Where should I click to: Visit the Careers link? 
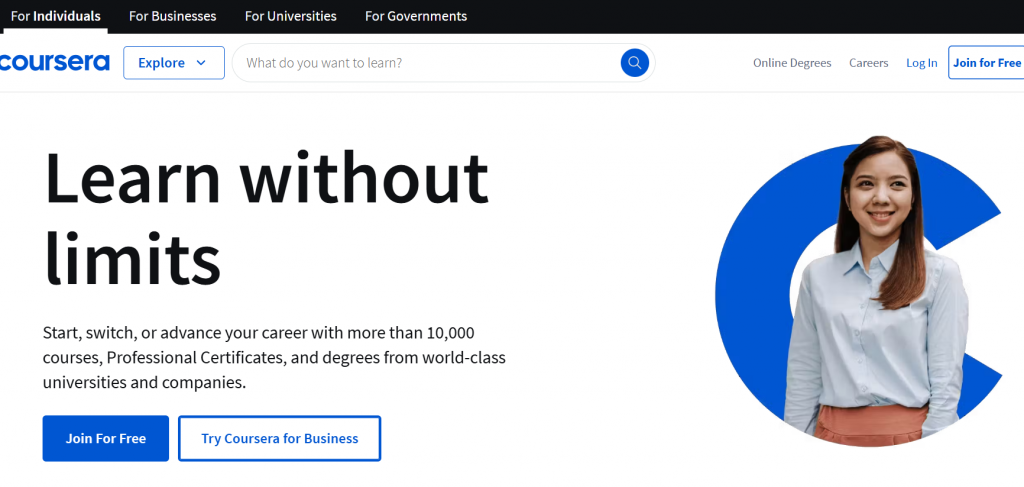[869, 63]
